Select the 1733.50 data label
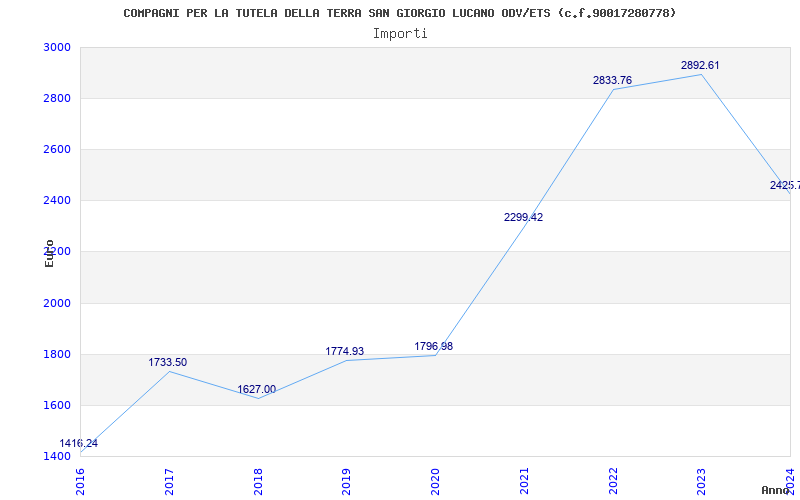The height and width of the screenshot is (500, 800). click(x=168, y=362)
